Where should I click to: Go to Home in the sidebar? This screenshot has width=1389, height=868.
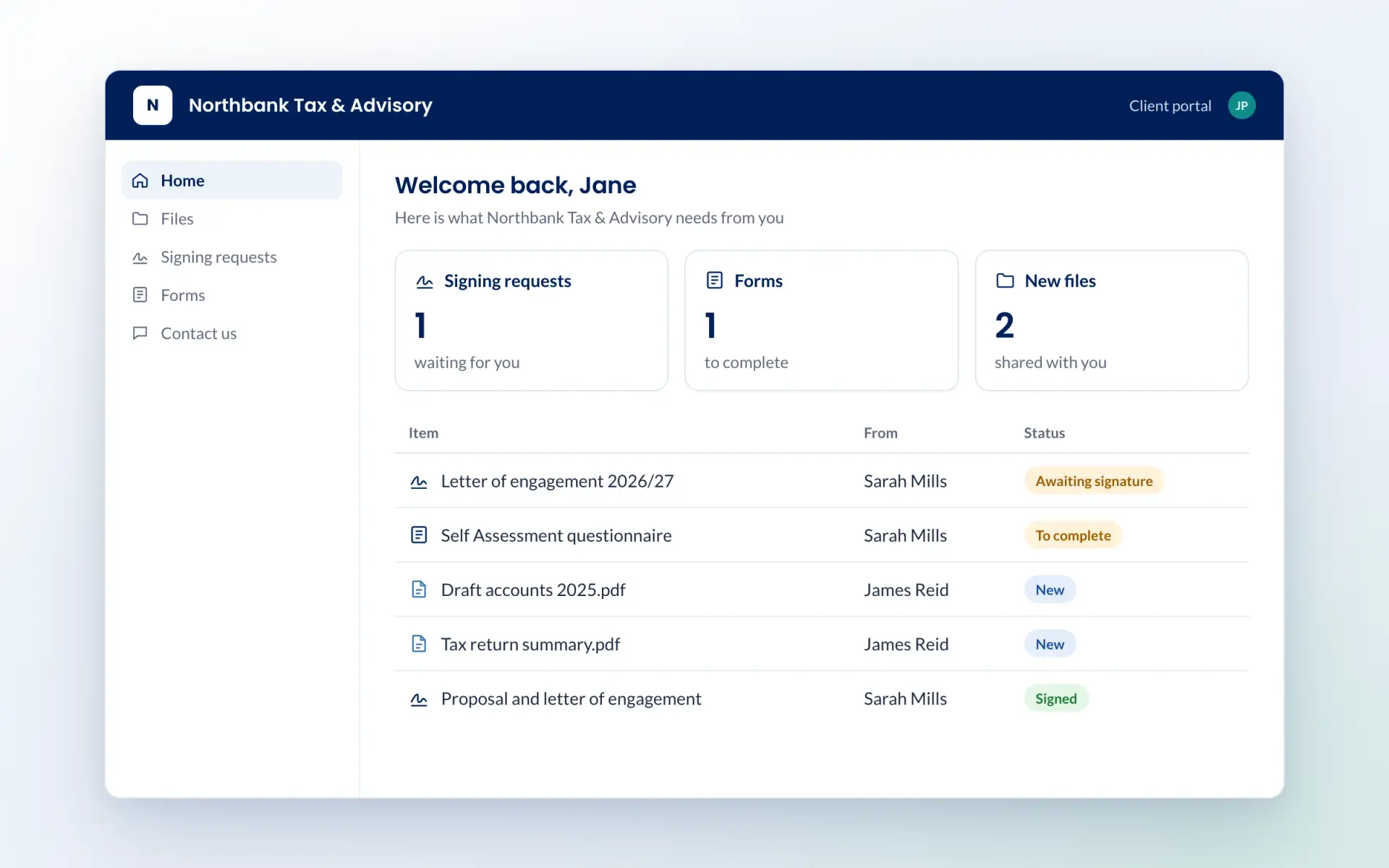pos(232,180)
